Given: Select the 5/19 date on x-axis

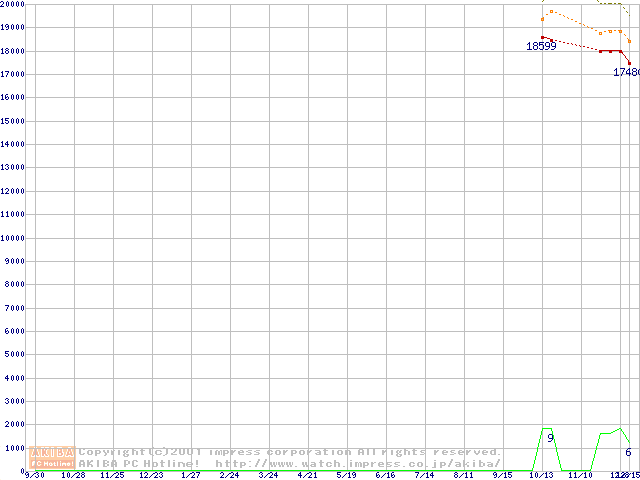Looking at the screenshot, I should (x=346, y=475).
